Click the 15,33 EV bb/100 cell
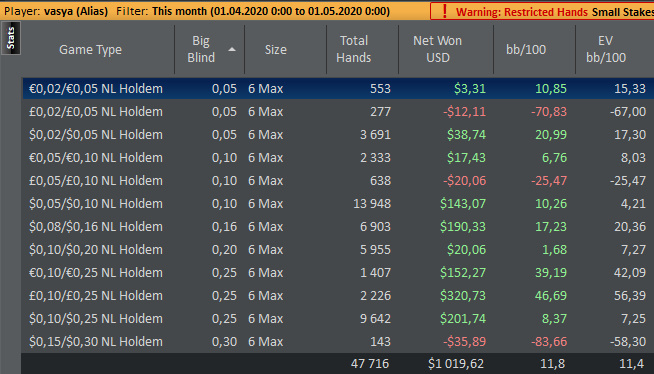The width and height of the screenshot is (654, 374). [x=630, y=88]
